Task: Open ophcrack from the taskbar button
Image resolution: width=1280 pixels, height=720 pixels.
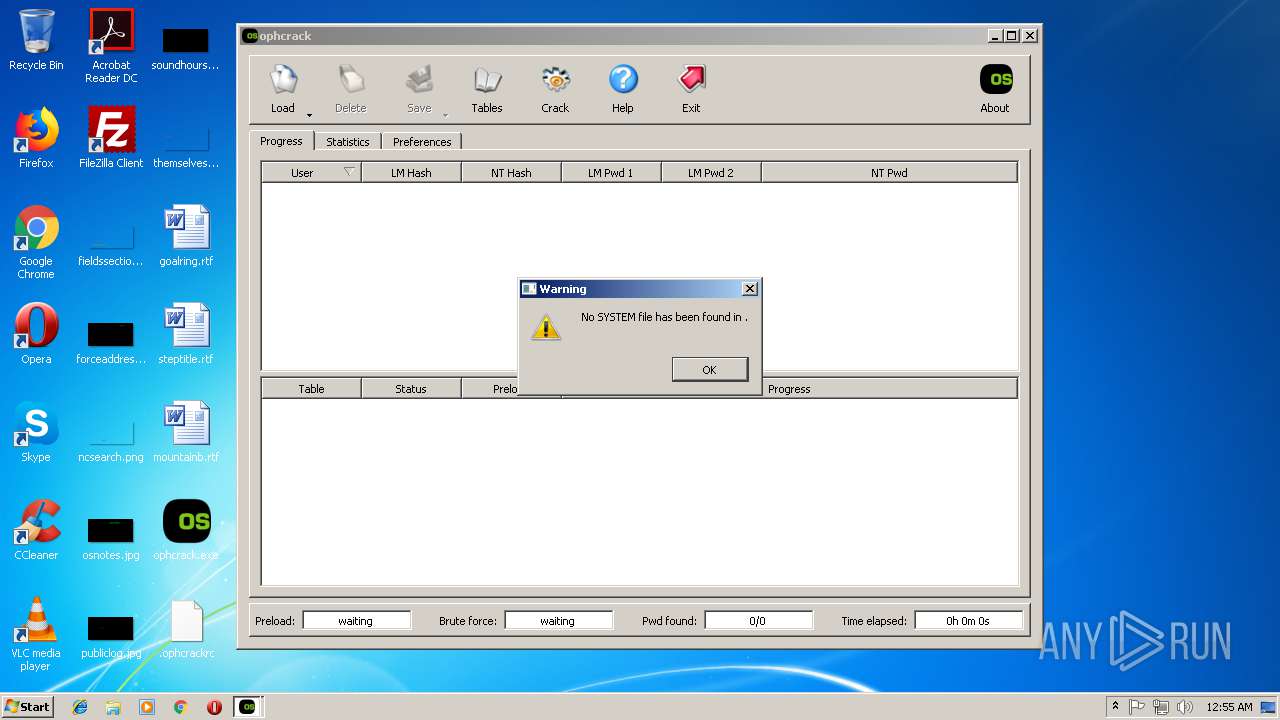Action: (248, 707)
